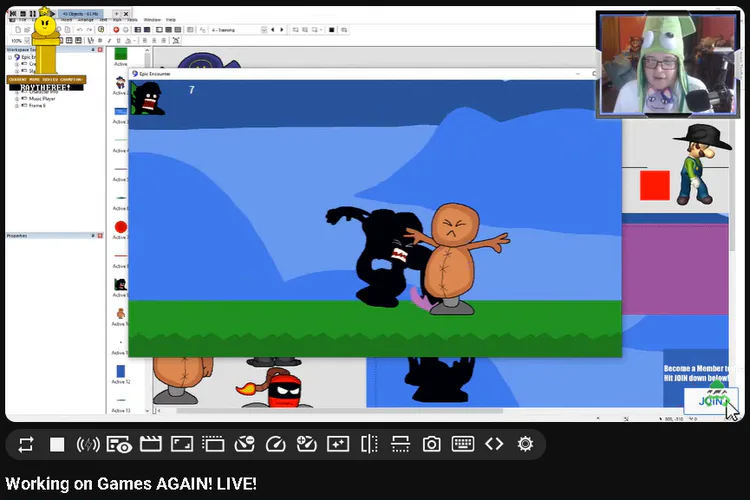Screen dimensions: 750x500
Task: Click the camera screenshot icon
Action: (431, 444)
